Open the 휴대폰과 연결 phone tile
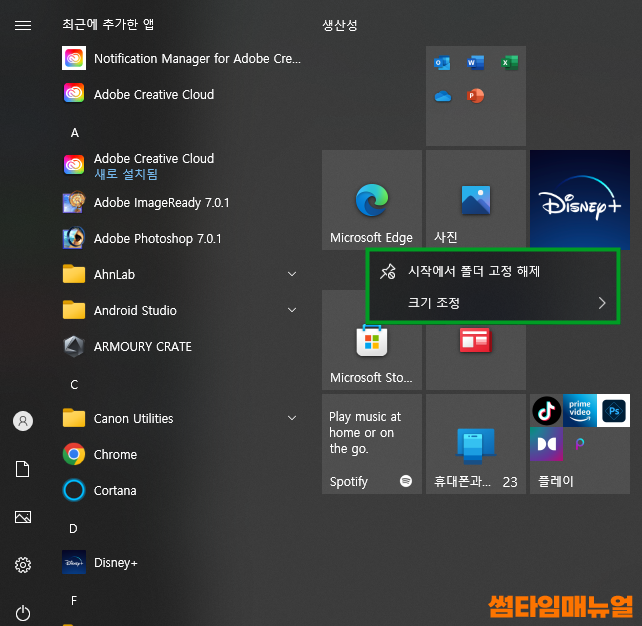The height and width of the screenshot is (626, 642). [476, 444]
